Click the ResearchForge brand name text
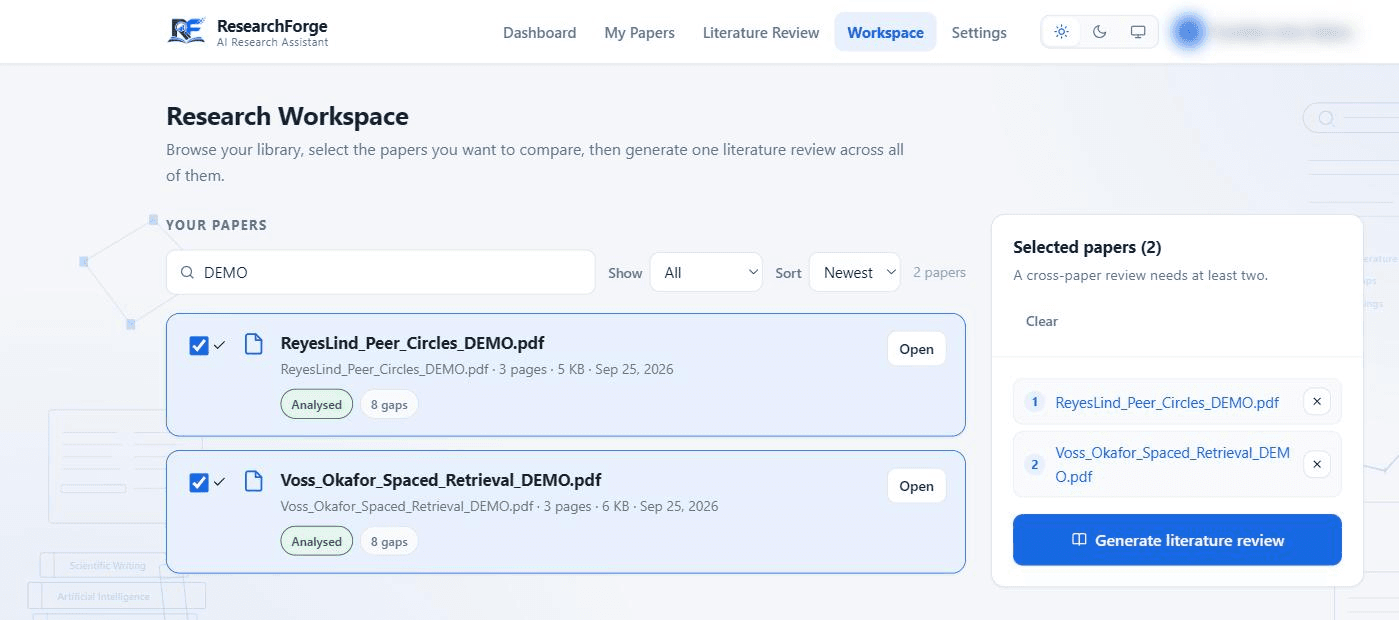Image resolution: width=1399 pixels, height=620 pixels. [272, 26]
